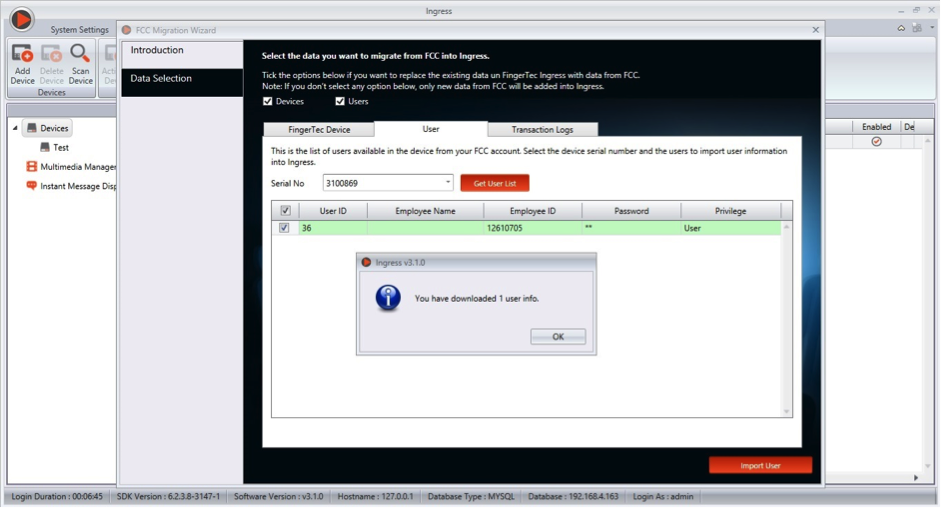The image size is (941, 508).
Task: Click the Add Device icon
Action: click(22, 53)
